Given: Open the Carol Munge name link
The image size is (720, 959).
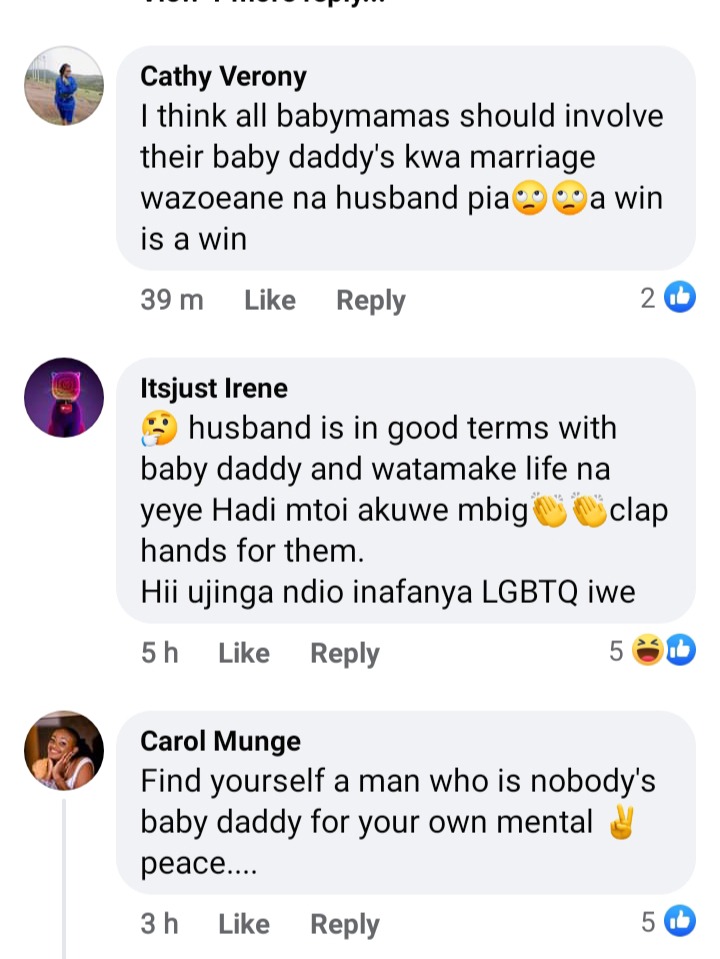Looking at the screenshot, I should 220,741.
